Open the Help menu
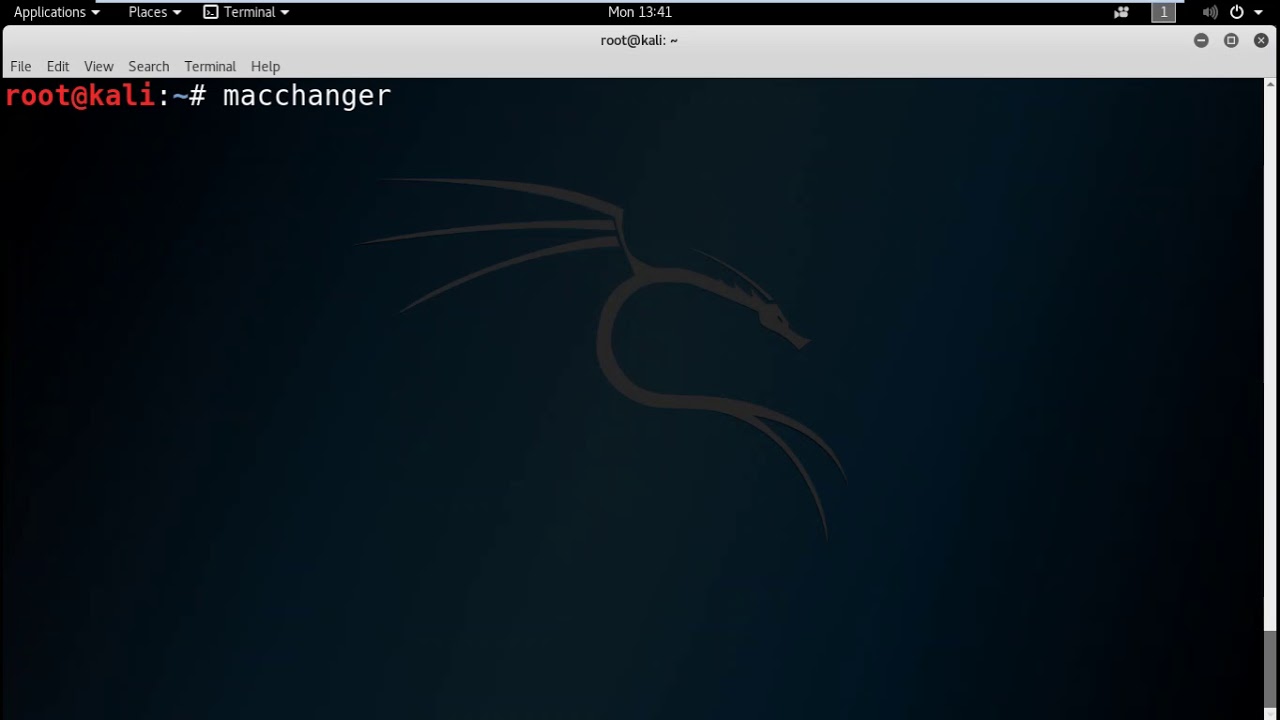Screen dimensions: 1280x720 tap(265, 66)
